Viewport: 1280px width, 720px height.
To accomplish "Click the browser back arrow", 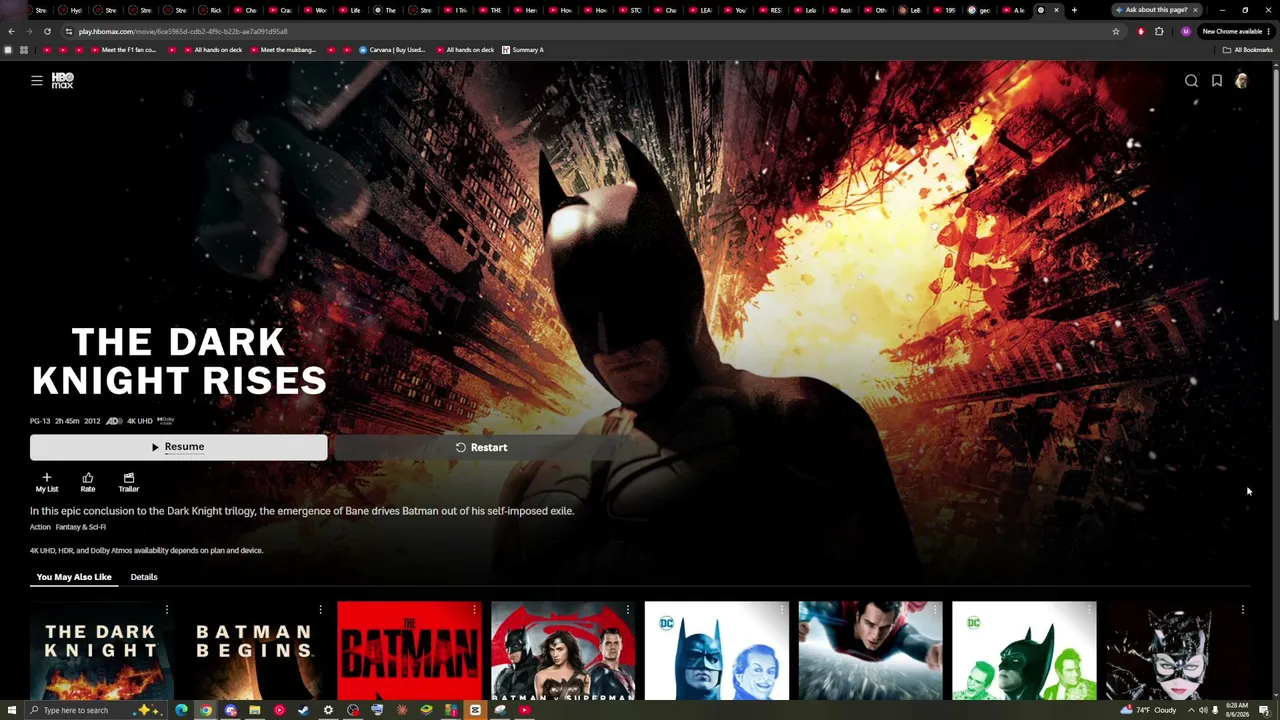I will [11, 31].
